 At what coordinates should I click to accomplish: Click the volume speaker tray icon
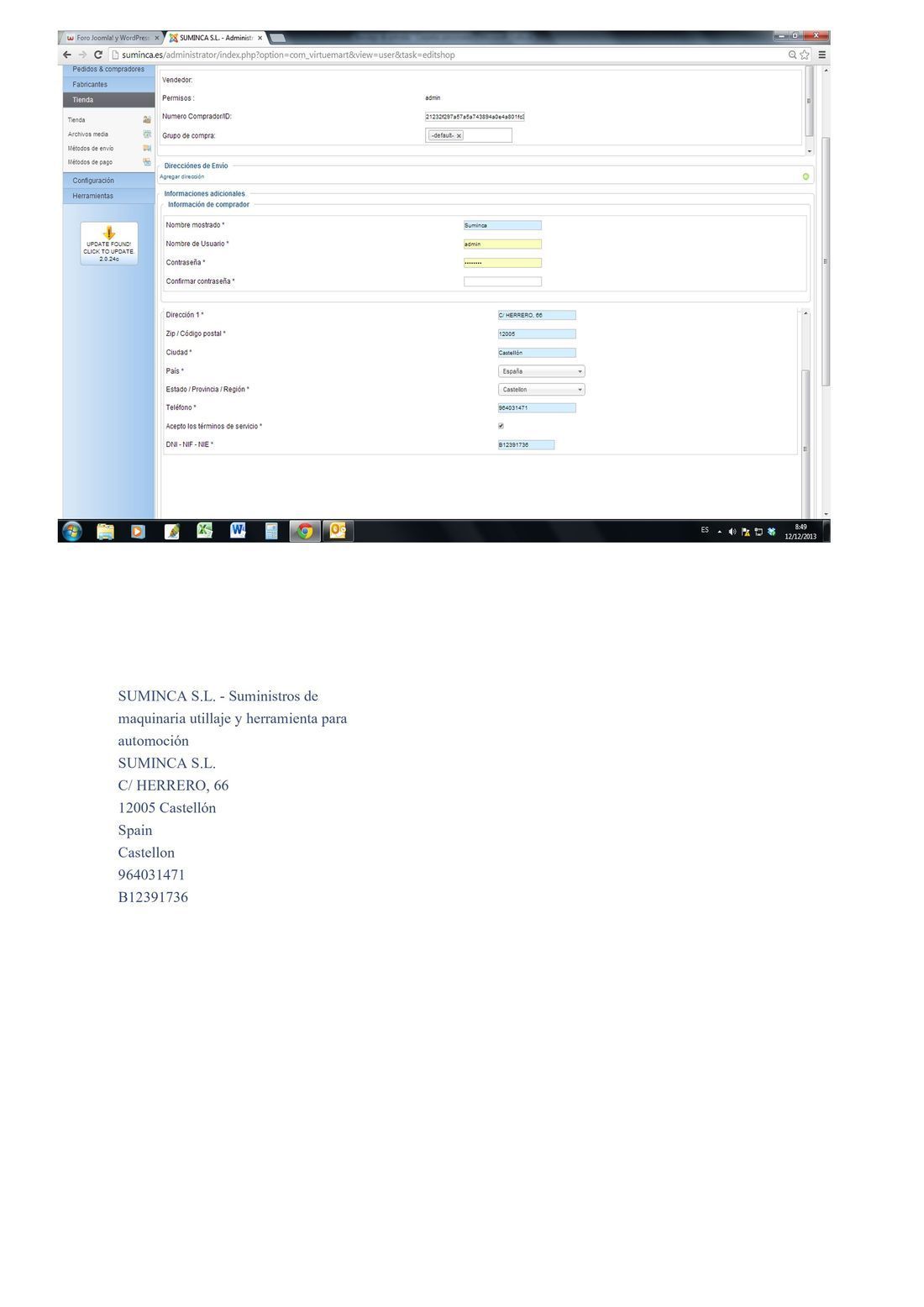[x=732, y=532]
